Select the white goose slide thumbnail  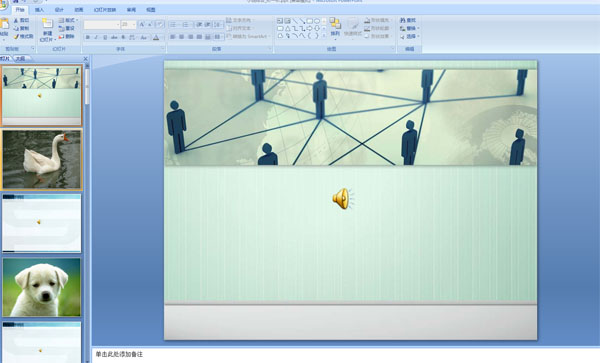coord(42,160)
